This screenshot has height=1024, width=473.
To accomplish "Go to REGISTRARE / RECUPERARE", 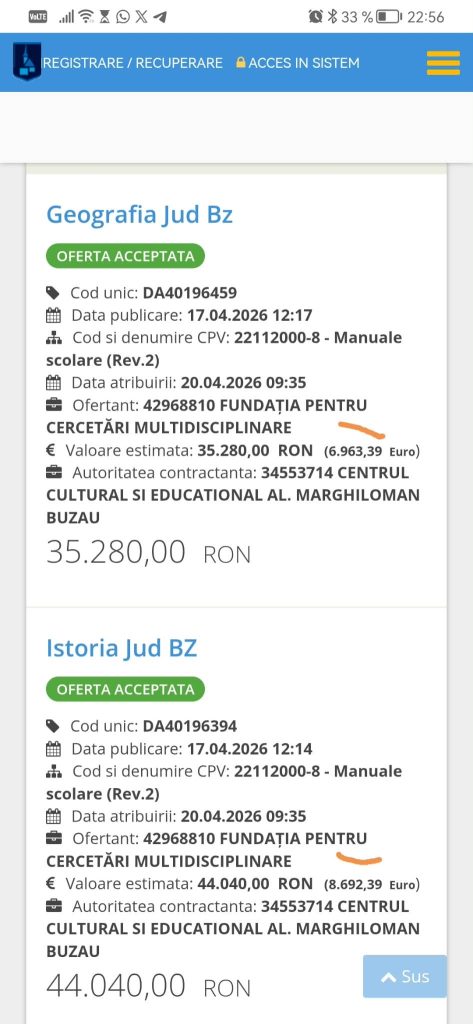I will point(133,63).
